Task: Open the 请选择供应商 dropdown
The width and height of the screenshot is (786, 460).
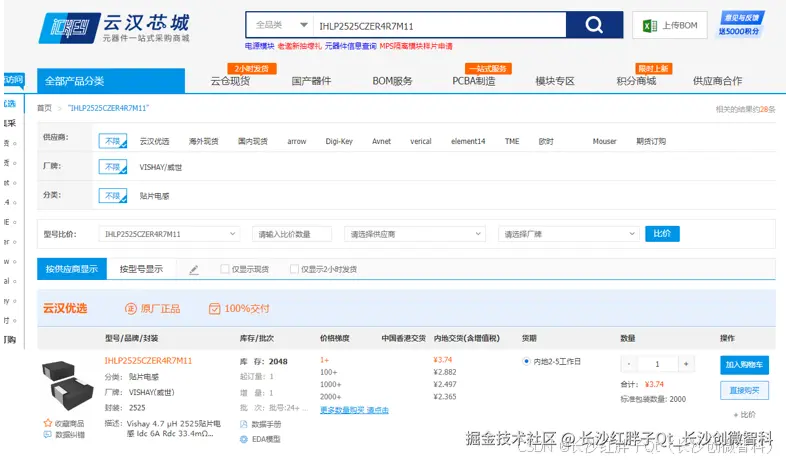Action: point(415,234)
